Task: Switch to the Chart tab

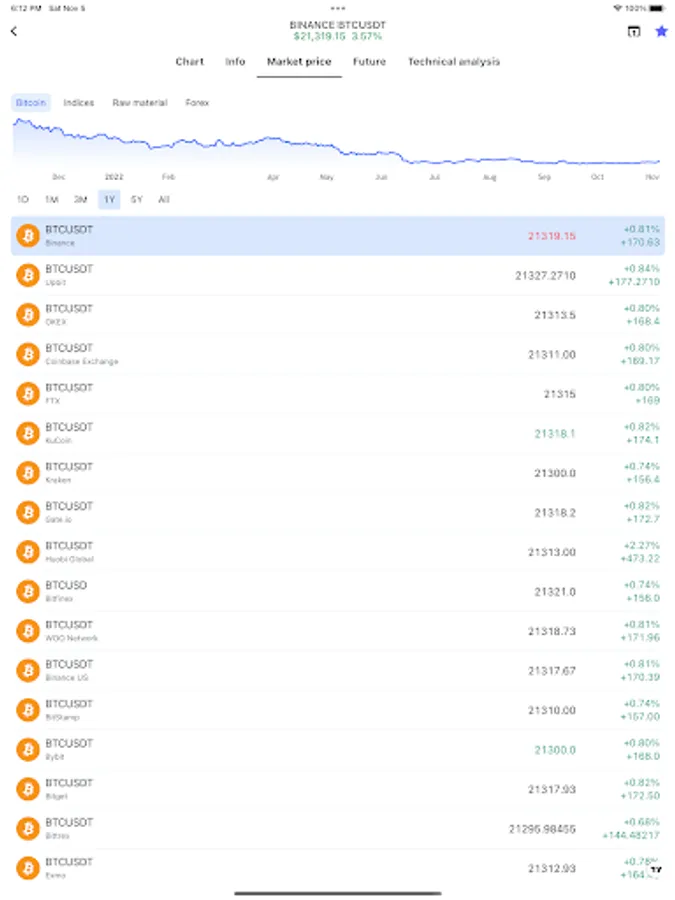Action: click(x=189, y=62)
